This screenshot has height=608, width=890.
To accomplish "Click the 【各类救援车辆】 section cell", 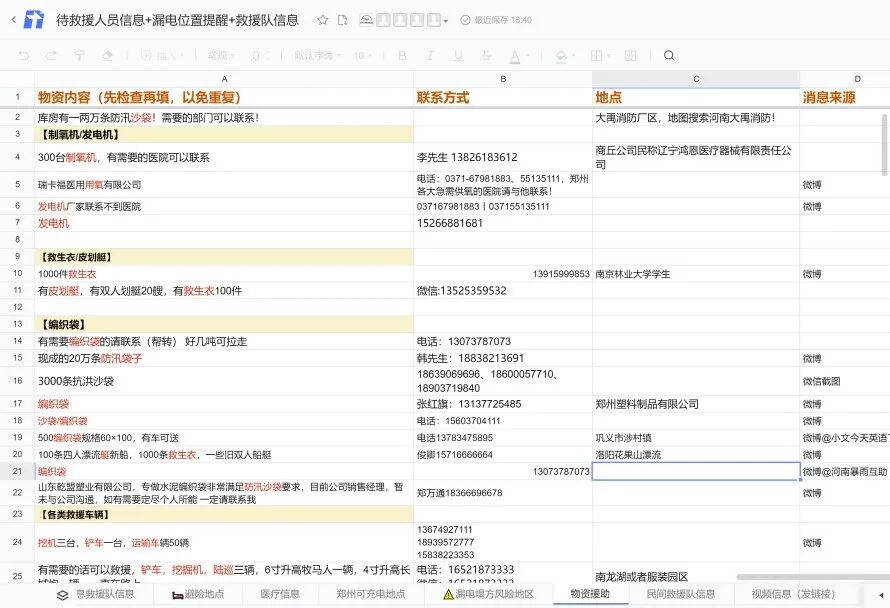I will click(224, 515).
